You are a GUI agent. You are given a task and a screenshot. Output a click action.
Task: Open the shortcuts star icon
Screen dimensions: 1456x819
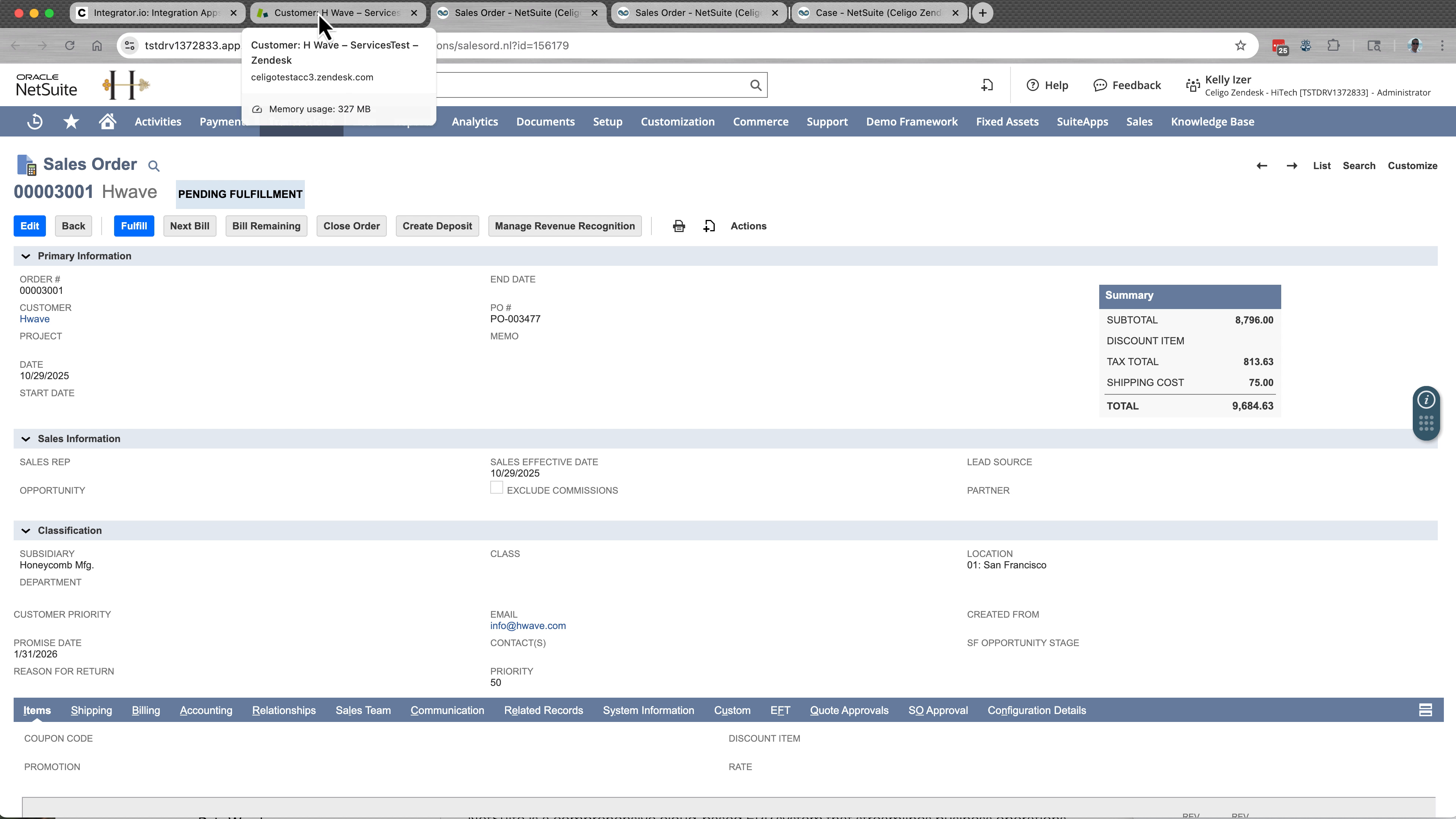point(71,121)
